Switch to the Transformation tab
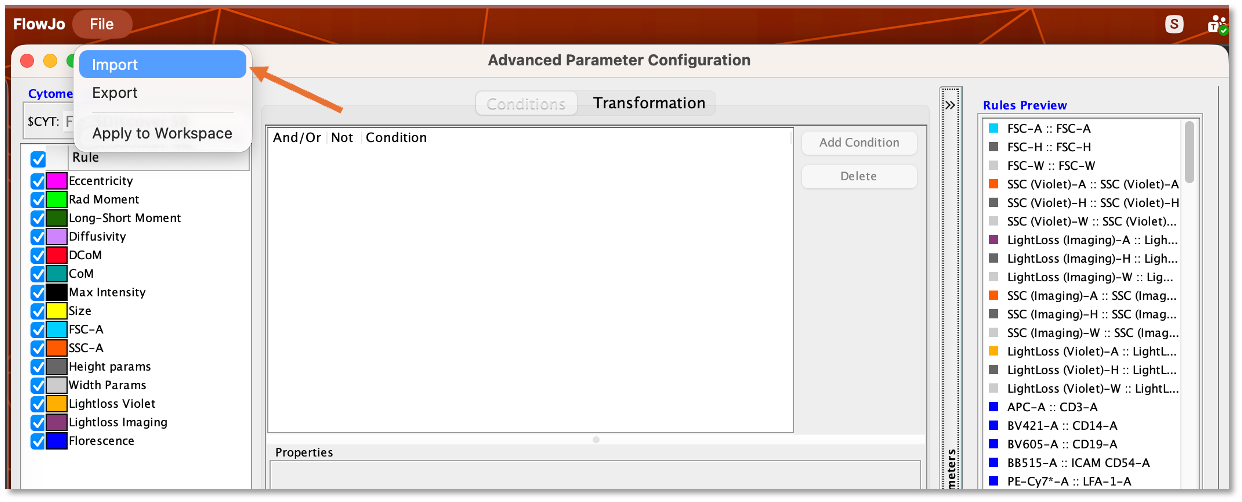 click(x=649, y=103)
